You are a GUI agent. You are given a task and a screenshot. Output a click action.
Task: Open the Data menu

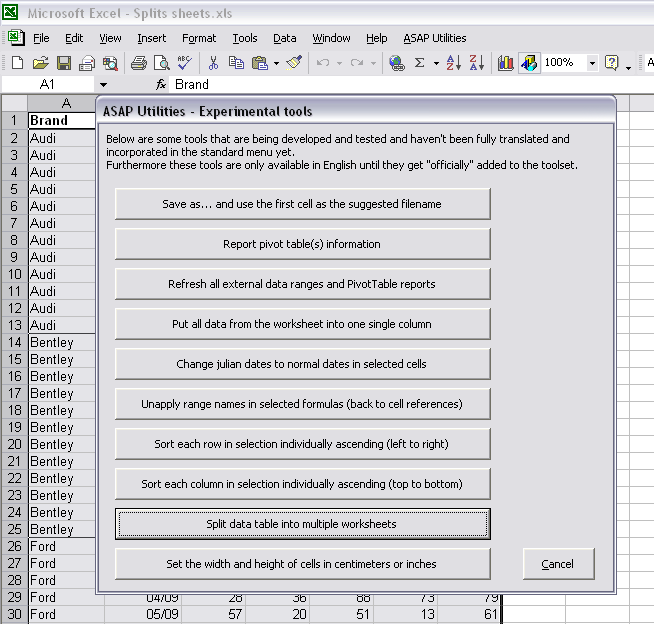[x=284, y=38]
